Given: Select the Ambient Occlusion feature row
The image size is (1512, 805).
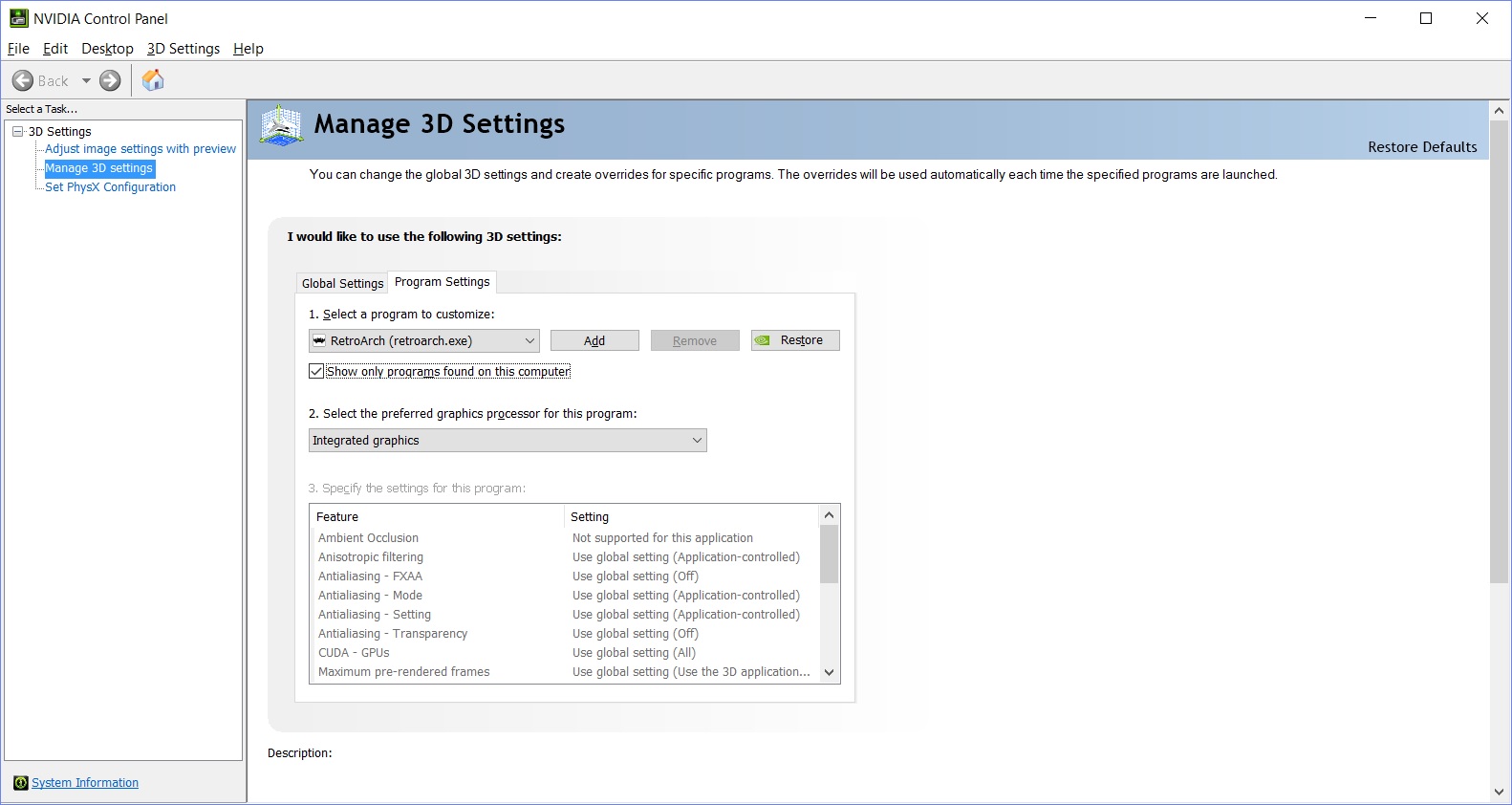Looking at the screenshot, I should coord(565,538).
